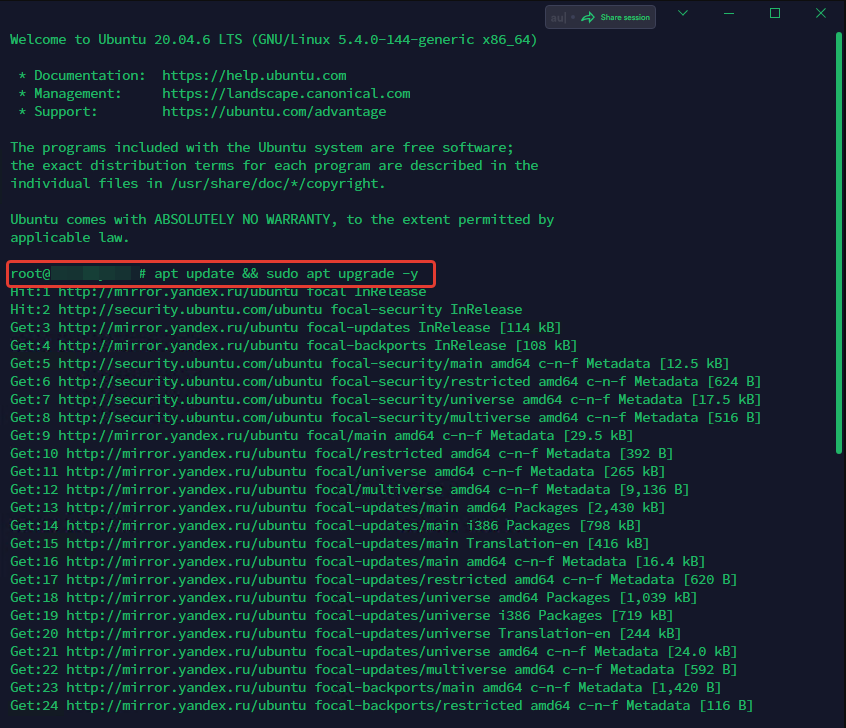Click the Get:11 focal/universe Metadata line
Screen dimensions: 846x728
pyautogui.click(x=338, y=472)
